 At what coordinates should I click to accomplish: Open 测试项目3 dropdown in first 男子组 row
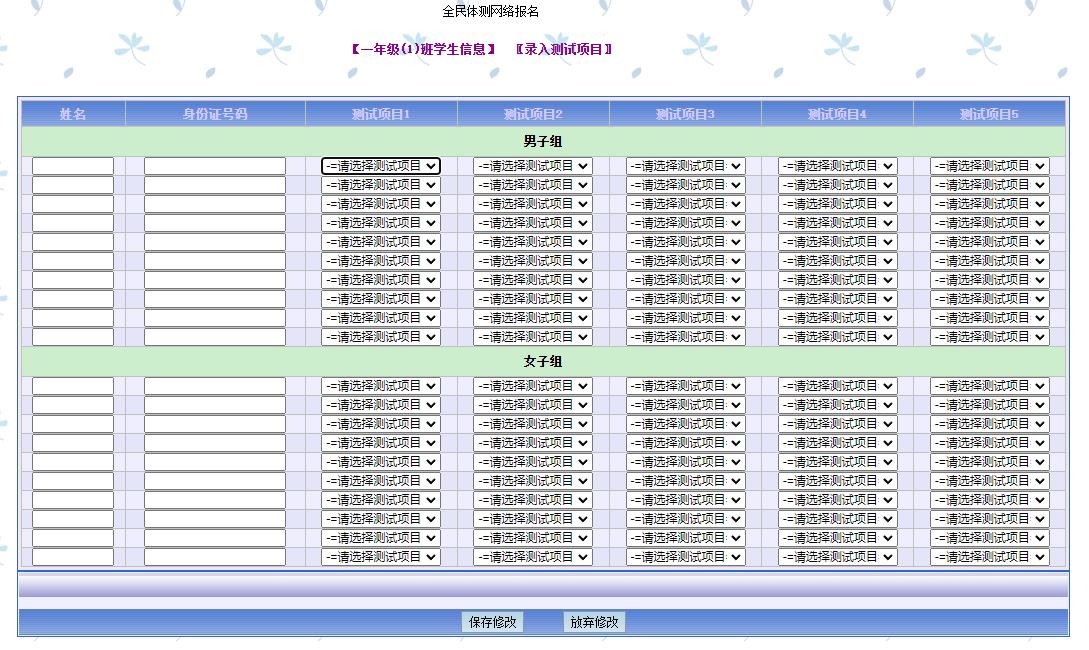685,166
